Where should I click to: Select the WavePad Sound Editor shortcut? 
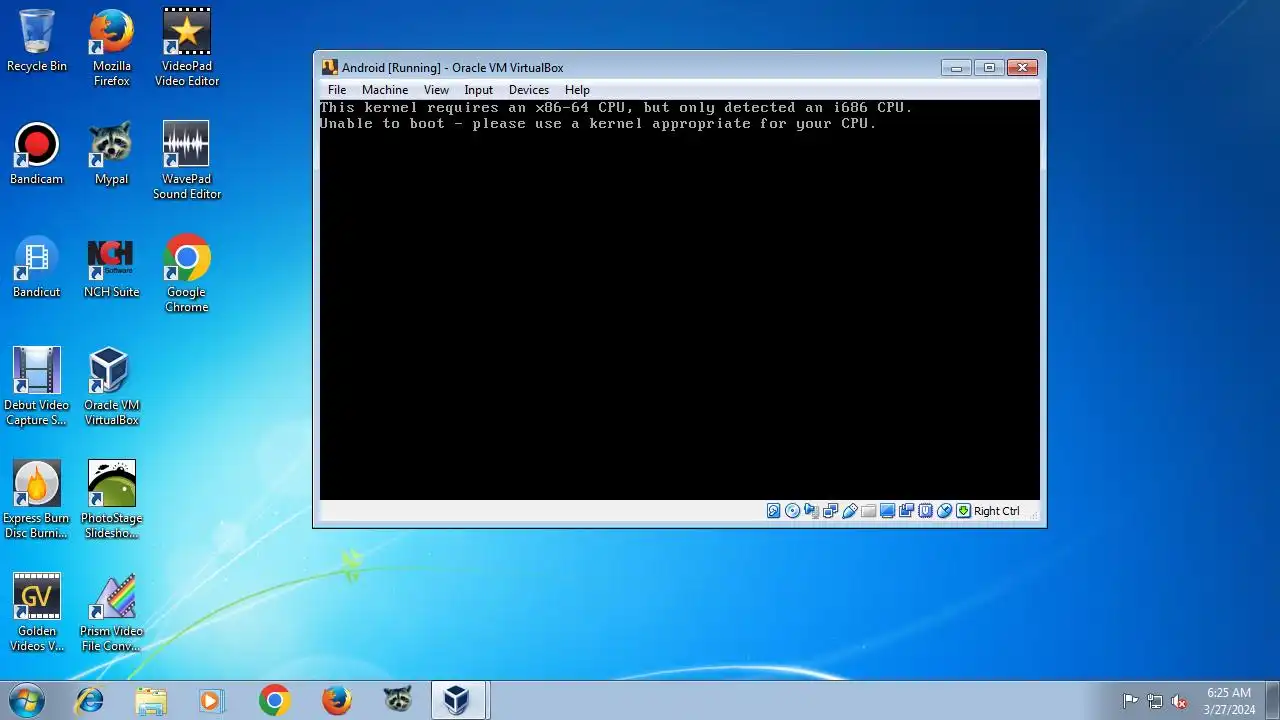click(x=187, y=161)
